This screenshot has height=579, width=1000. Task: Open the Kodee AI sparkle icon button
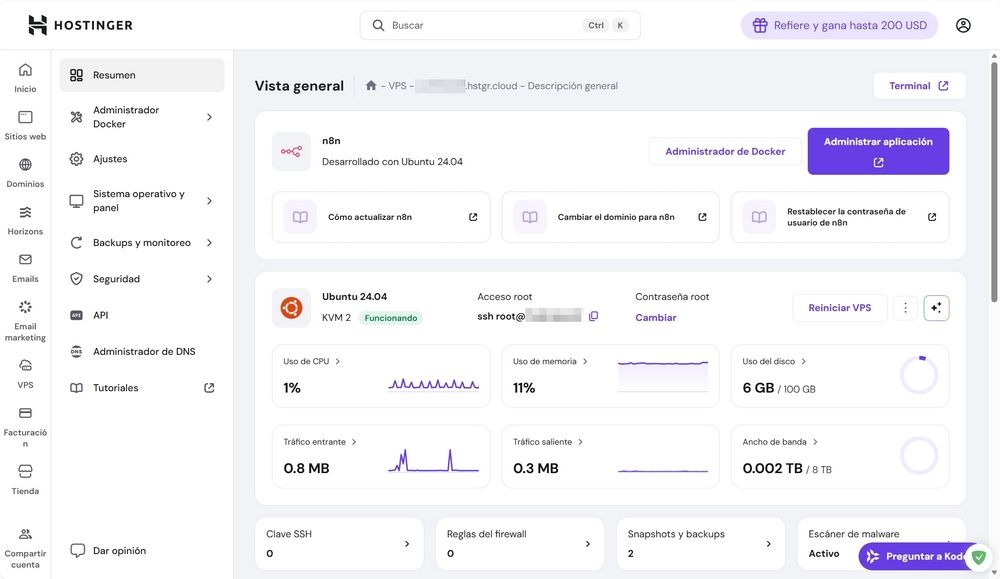[936, 308]
